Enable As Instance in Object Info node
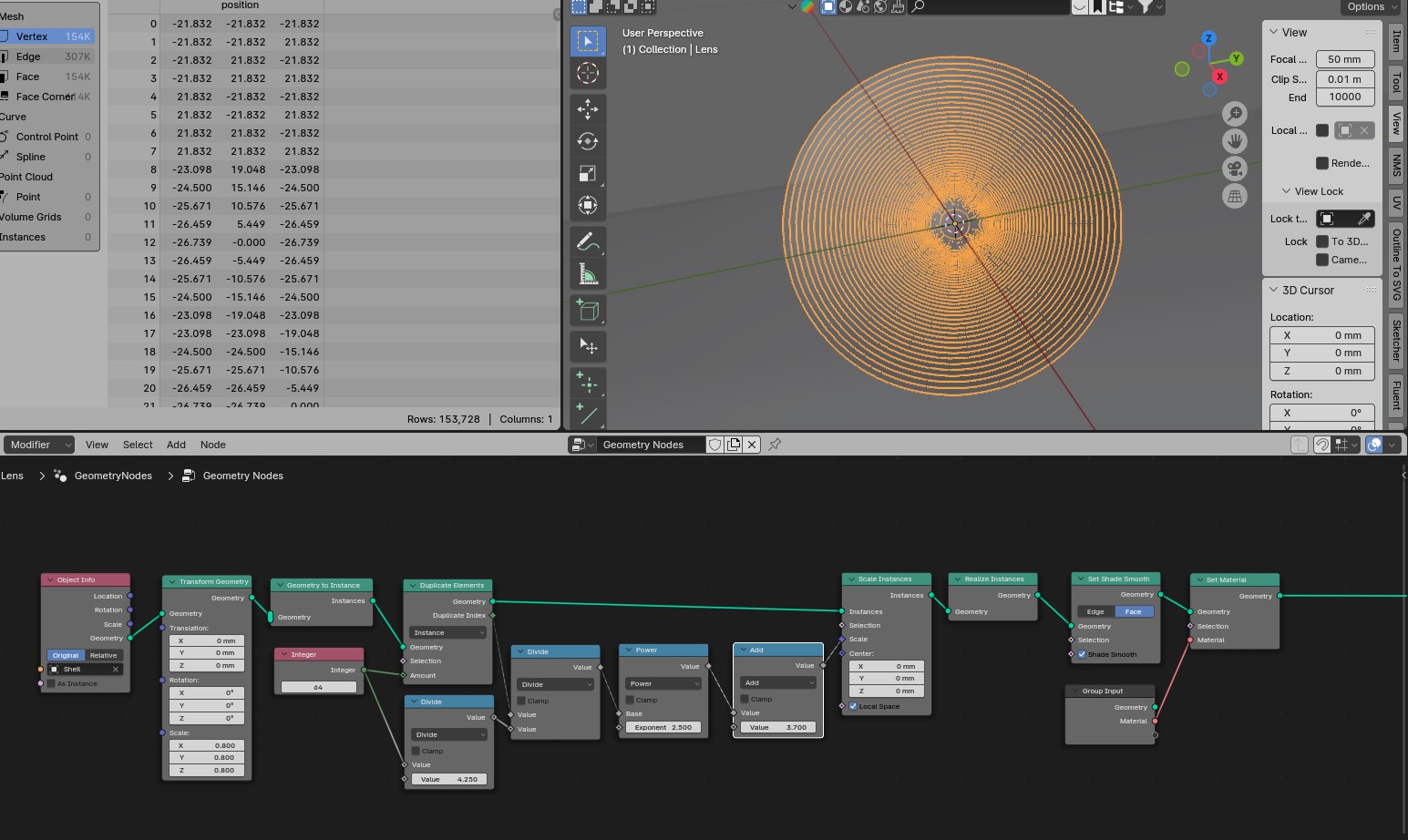Screen dimensions: 1408x840 point(52,683)
